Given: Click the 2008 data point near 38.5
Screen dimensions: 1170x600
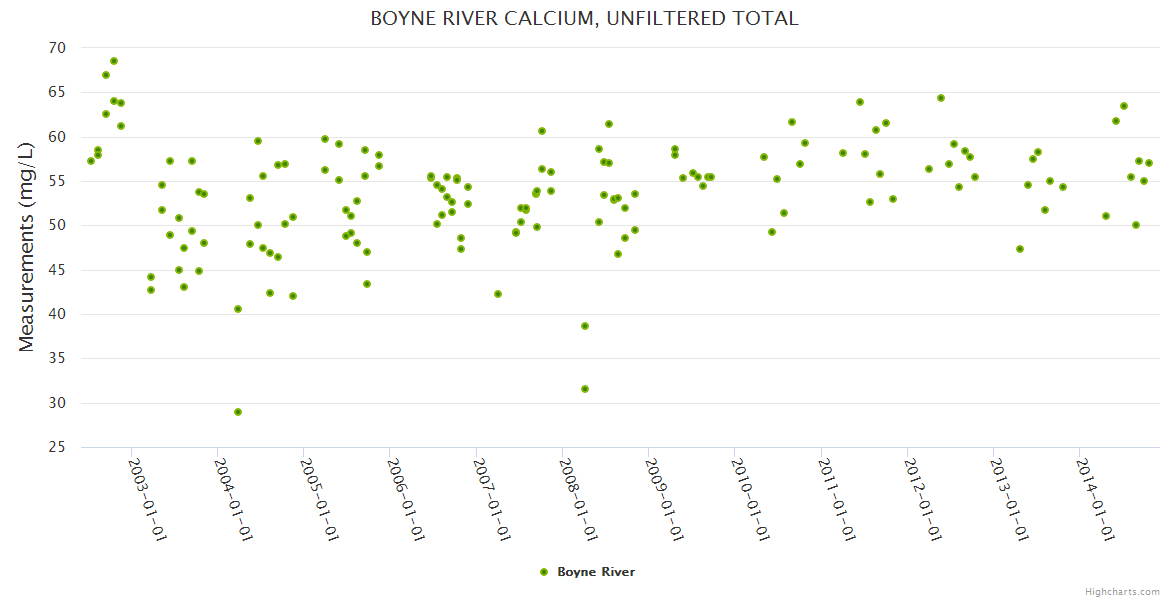Looking at the screenshot, I should (585, 326).
